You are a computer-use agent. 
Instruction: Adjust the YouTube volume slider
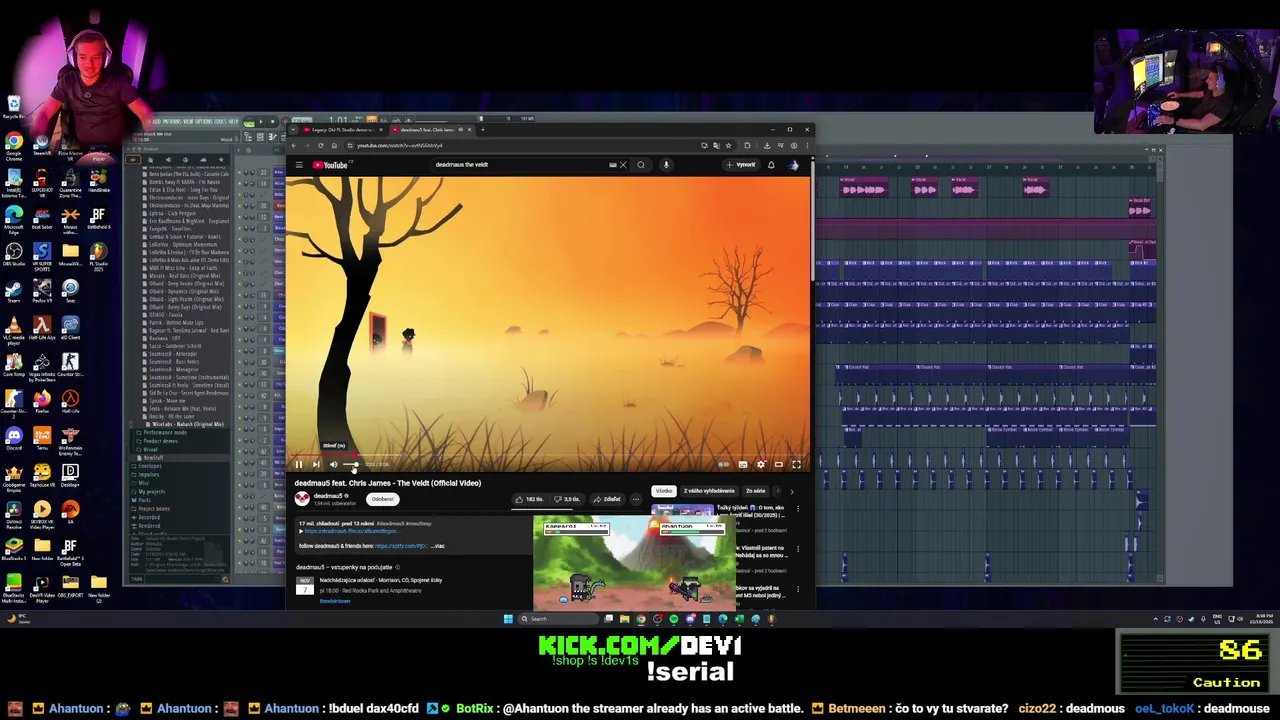pos(350,464)
